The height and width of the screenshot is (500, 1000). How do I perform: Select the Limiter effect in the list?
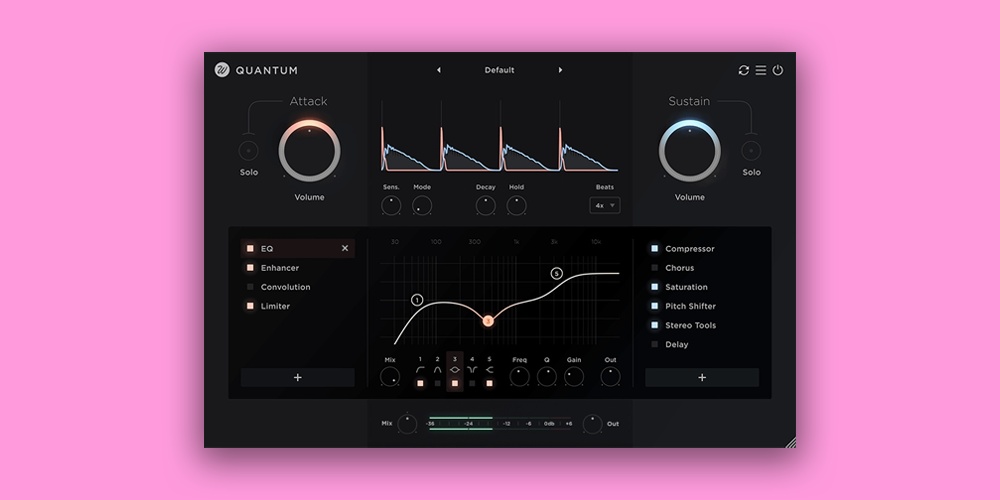pyautogui.click(x=275, y=306)
